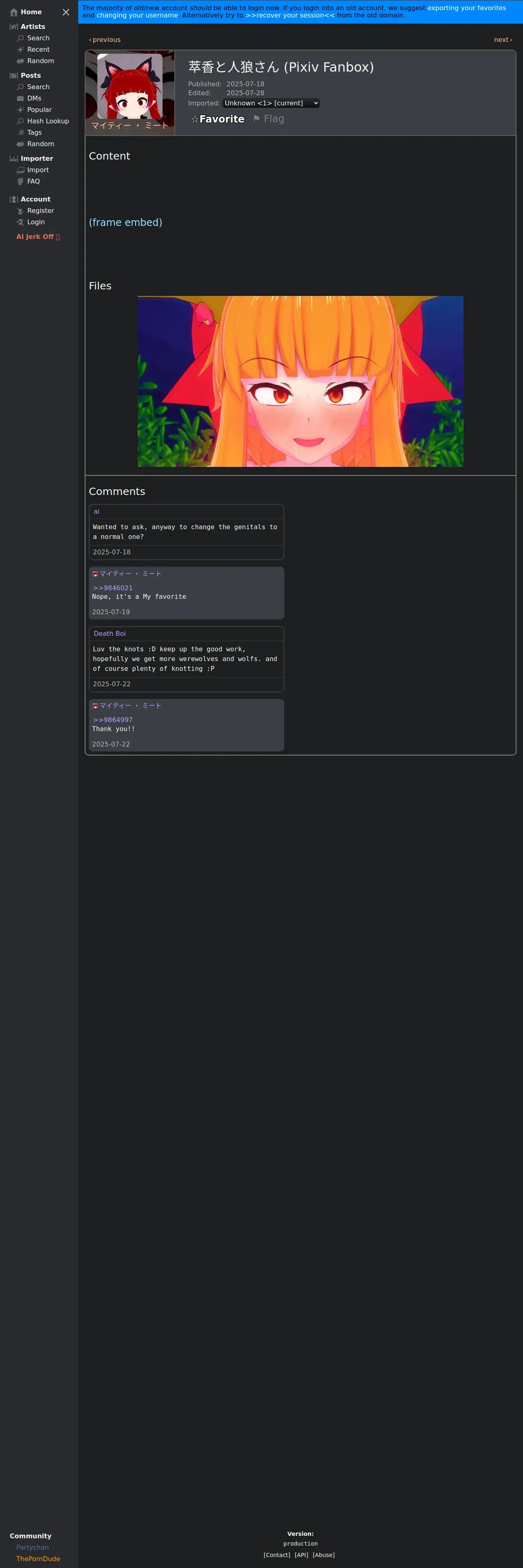Open AI Jerk Off link

pos(38,237)
